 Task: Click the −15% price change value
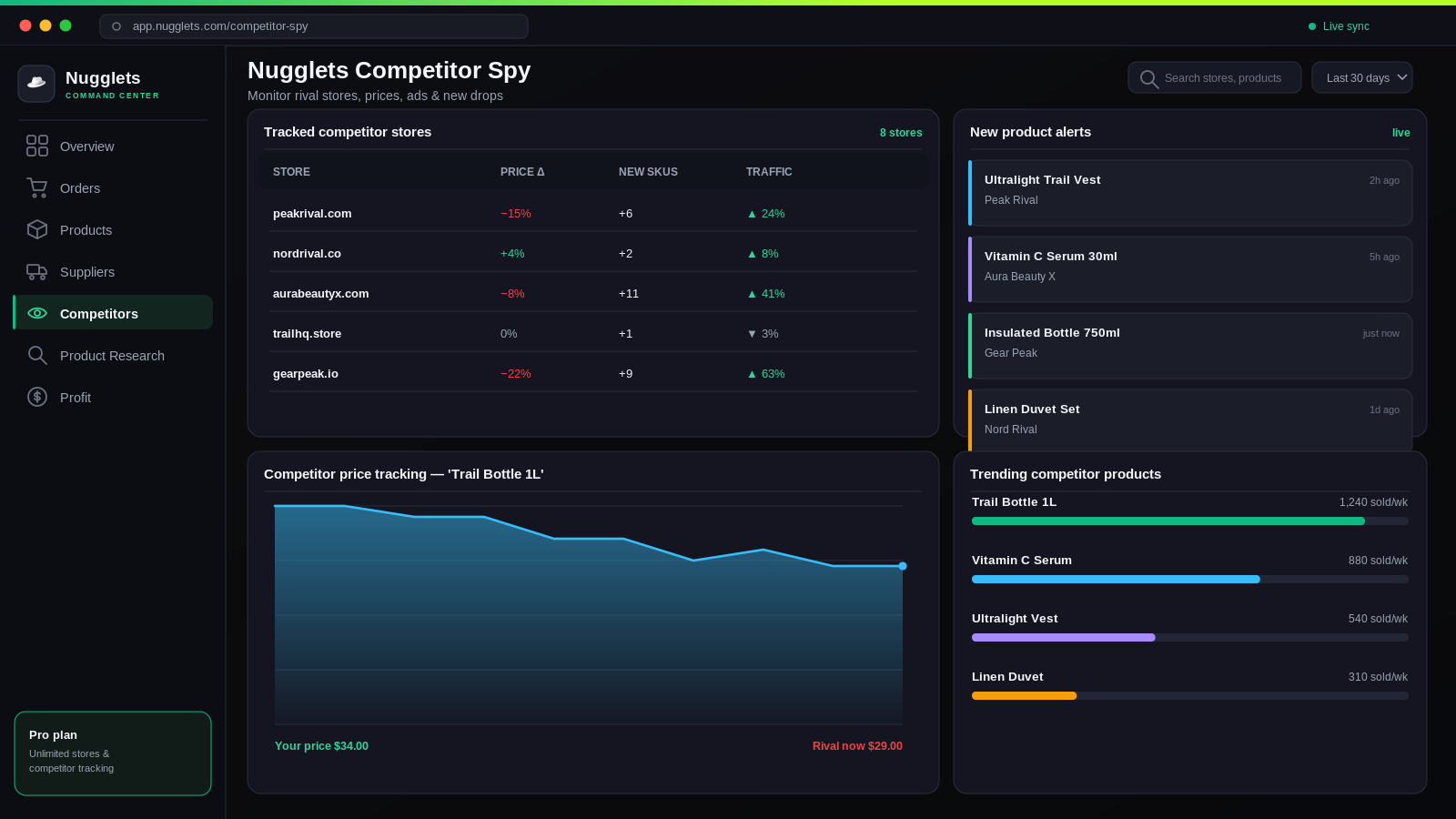point(516,214)
